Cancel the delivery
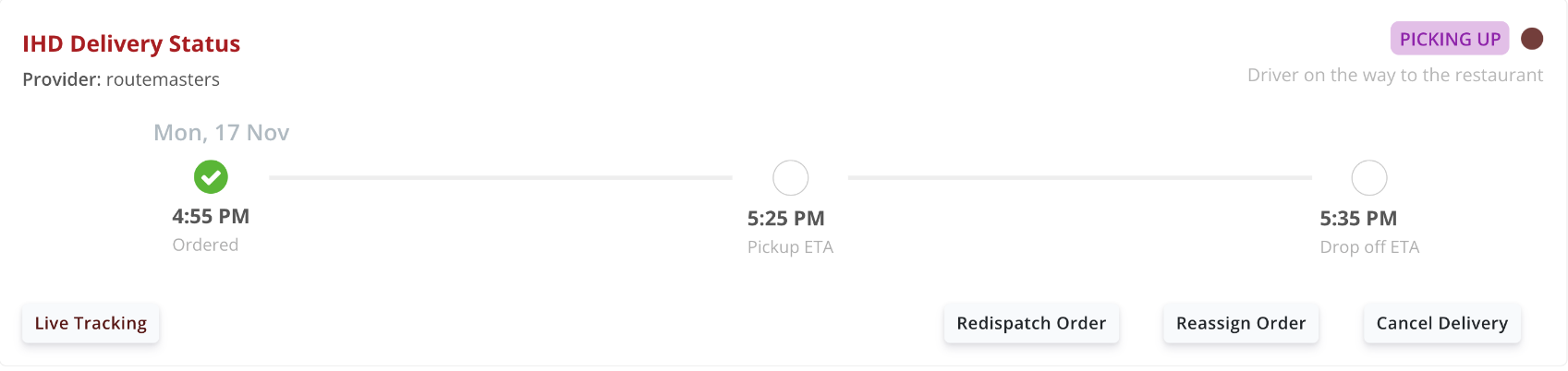 (1441, 323)
